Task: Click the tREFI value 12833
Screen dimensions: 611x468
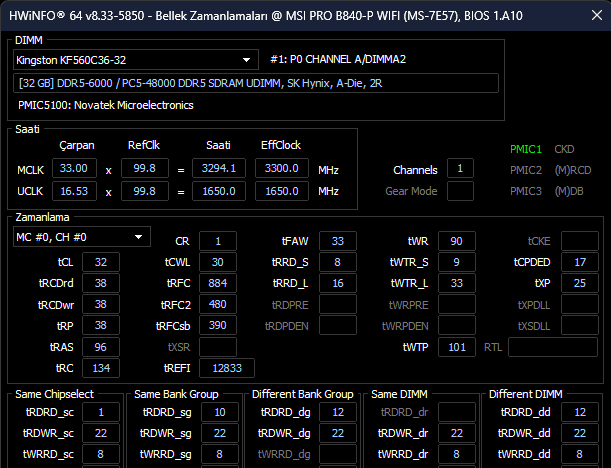Action: tap(227, 368)
